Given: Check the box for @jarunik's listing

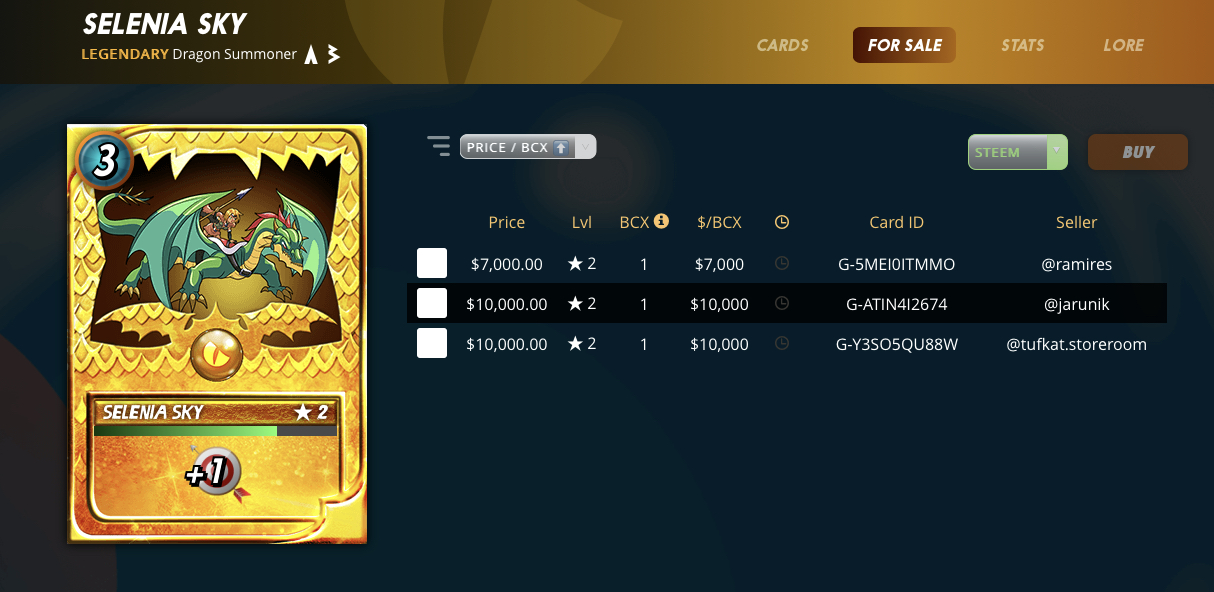Looking at the screenshot, I should 432,303.
